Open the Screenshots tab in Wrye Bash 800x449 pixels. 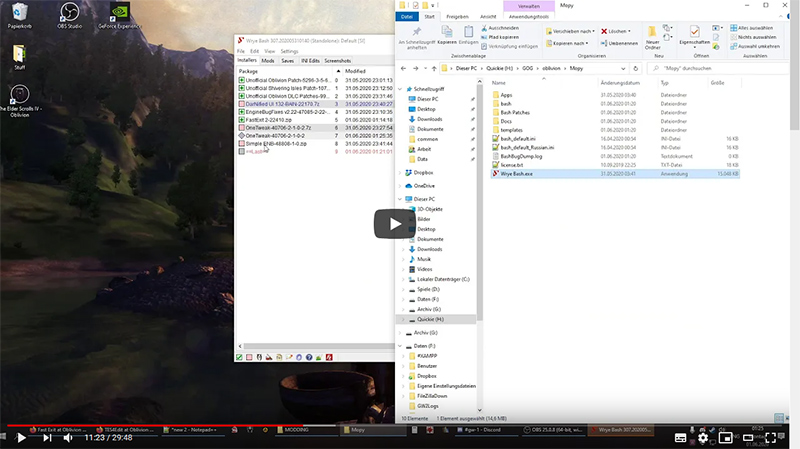tap(337, 61)
